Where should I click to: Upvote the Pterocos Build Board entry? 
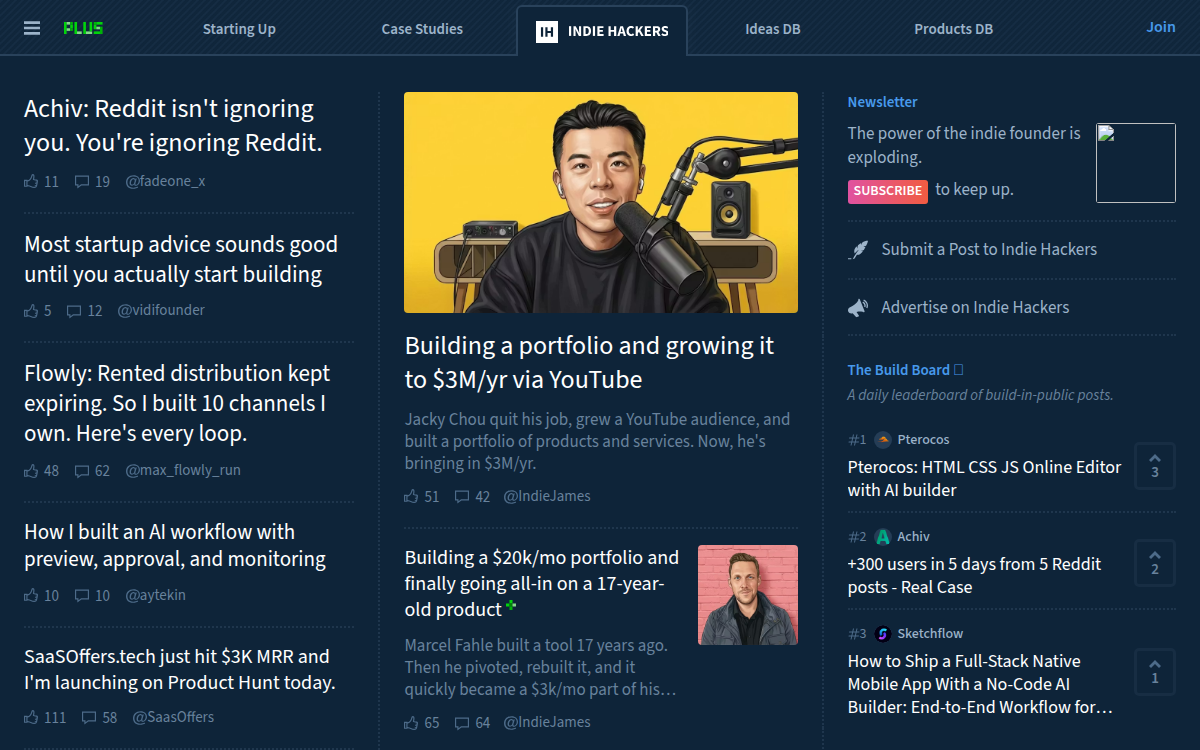point(1155,465)
